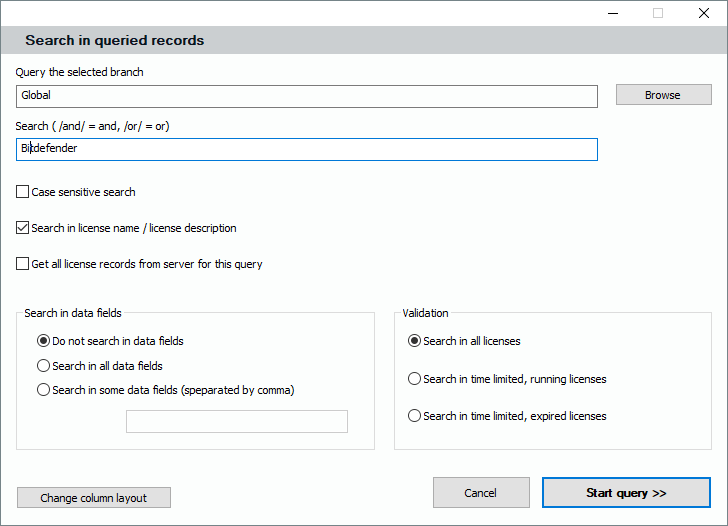Enable the Case sensitive search checkbox
Image resolution: width=728 pixels, height=526 pixels.
[x=23, y=192]
